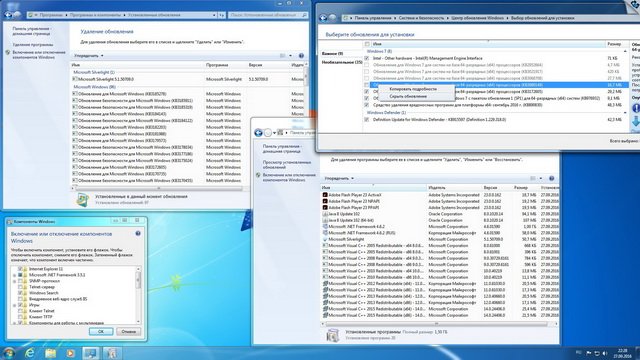640x360 pixels.
Task: Open Control Panel home link in Installed Updates
Action: point(31,31)
